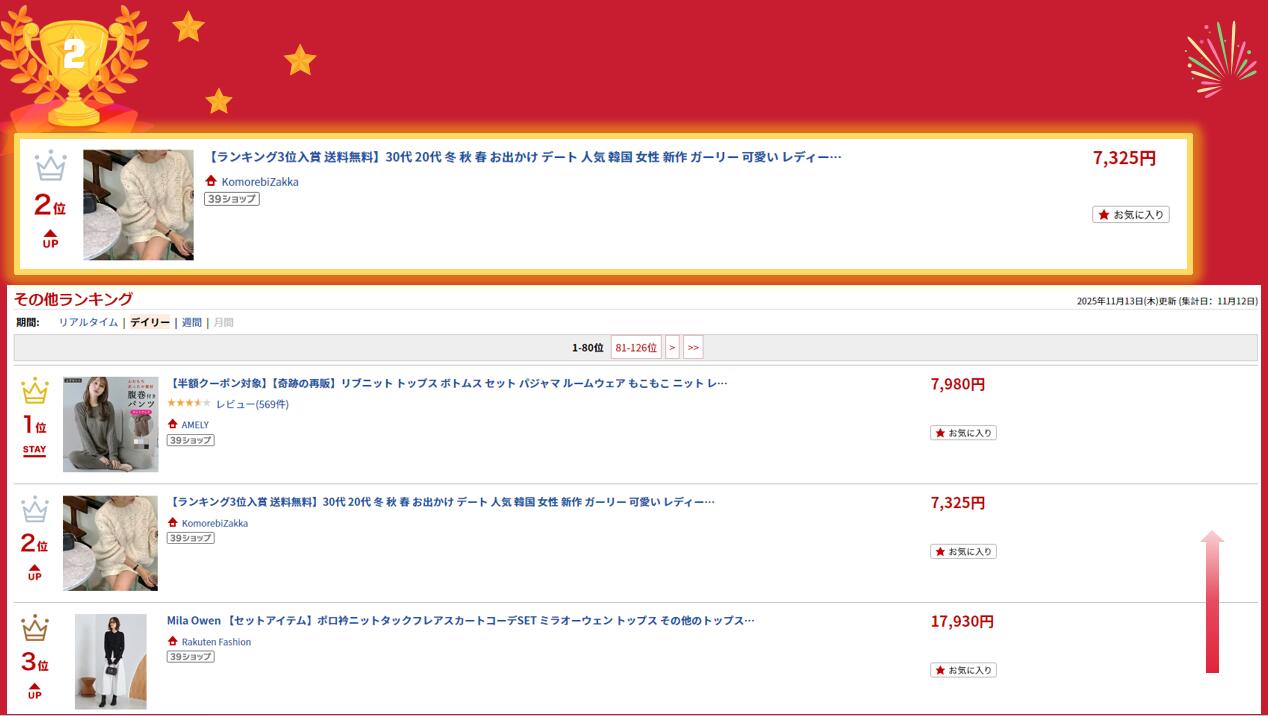Open the Mila Owen セットアイテム product title
1268x716 pixels.
(460, 620)
